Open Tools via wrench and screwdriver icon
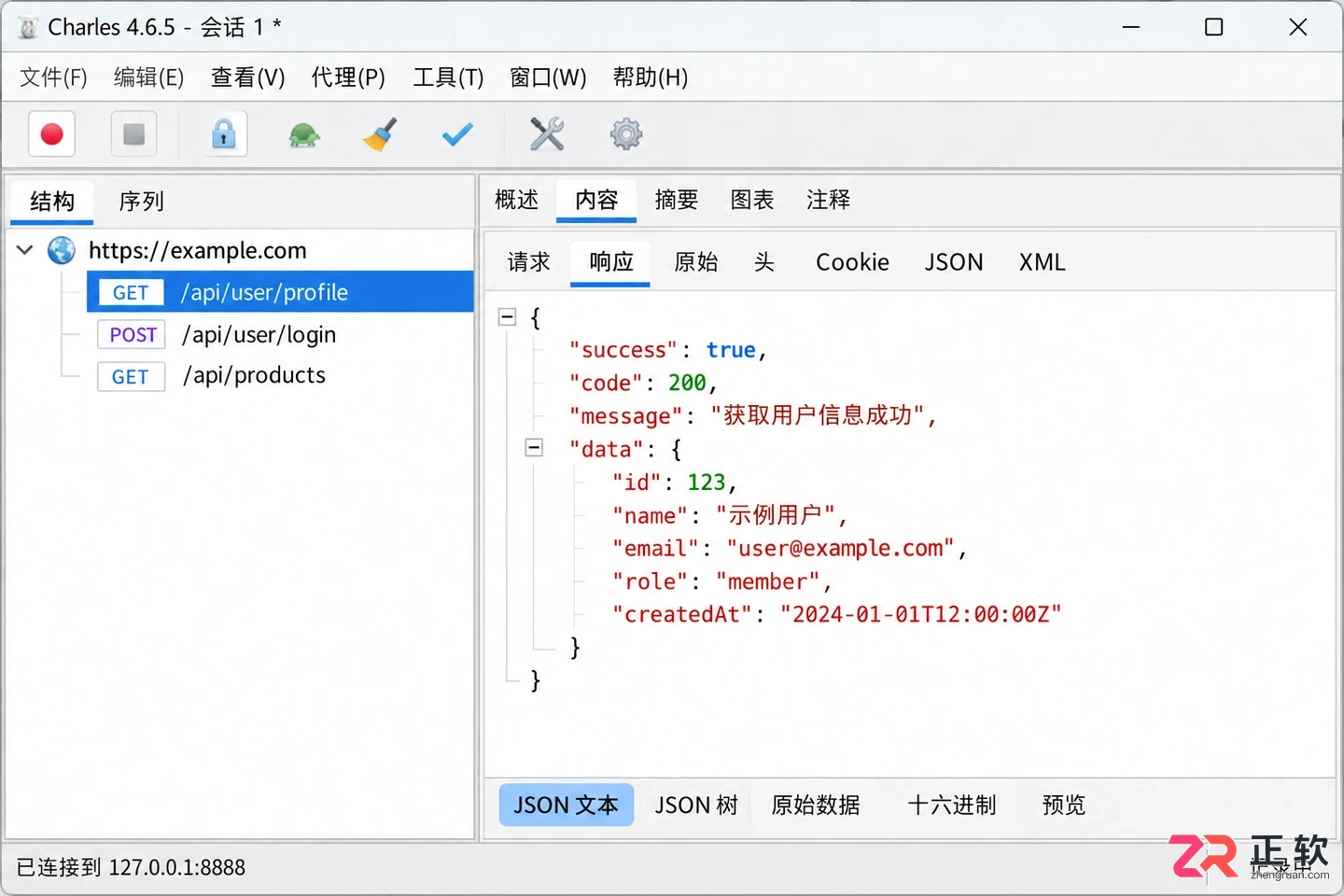 pos(547,134)
